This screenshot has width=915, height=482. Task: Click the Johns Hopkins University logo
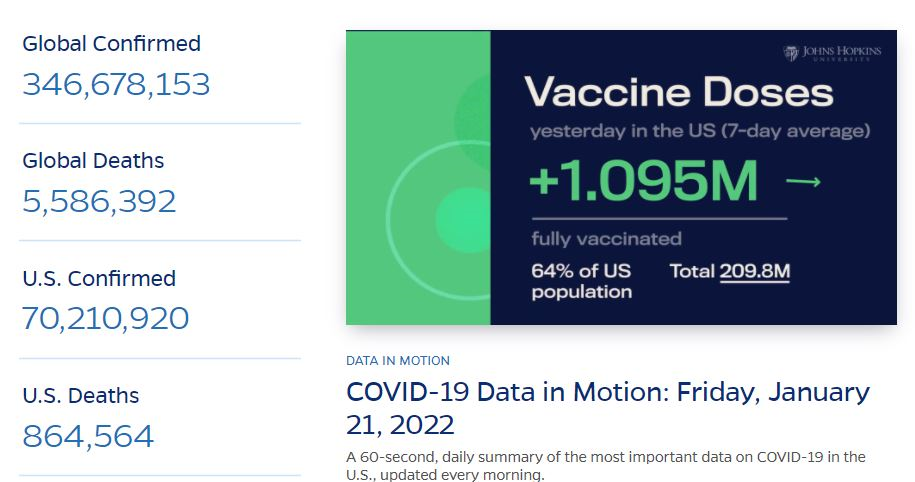(x=832, y=53)
